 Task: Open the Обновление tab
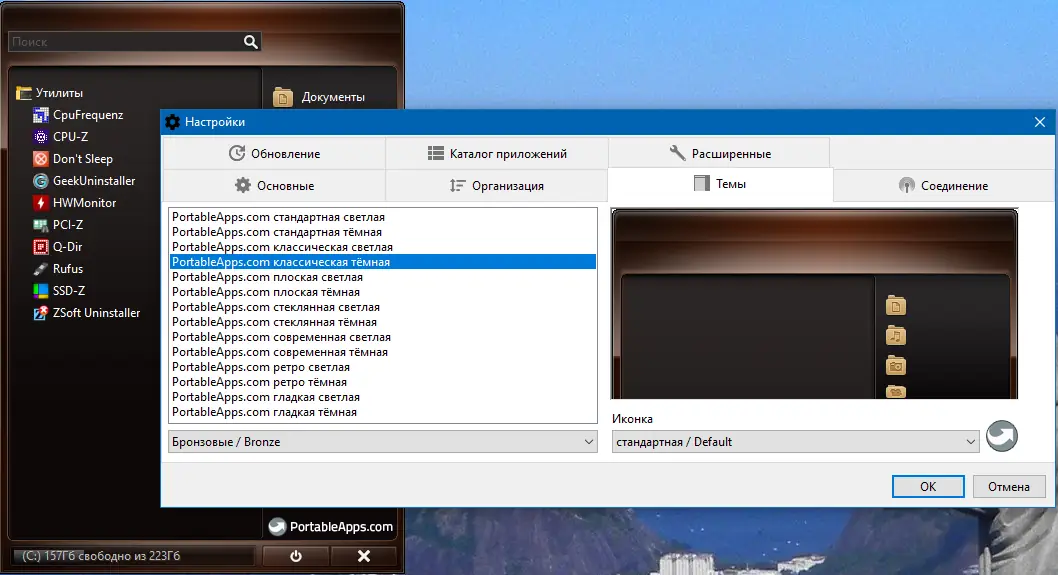(x=274, y=154)
